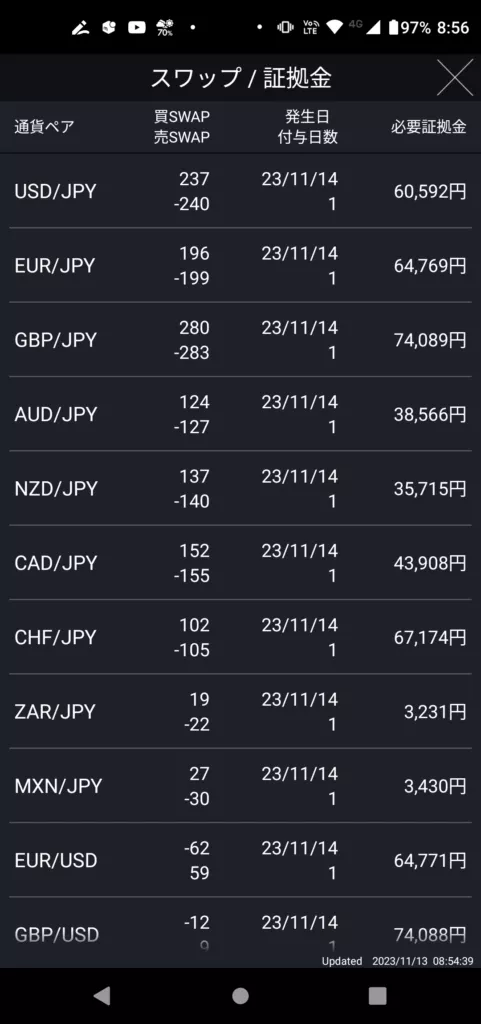This screenshot has width=481, height=1024.
Task: Tap the 発生日 付与日数 column header
Action: [x=307, y=127]
